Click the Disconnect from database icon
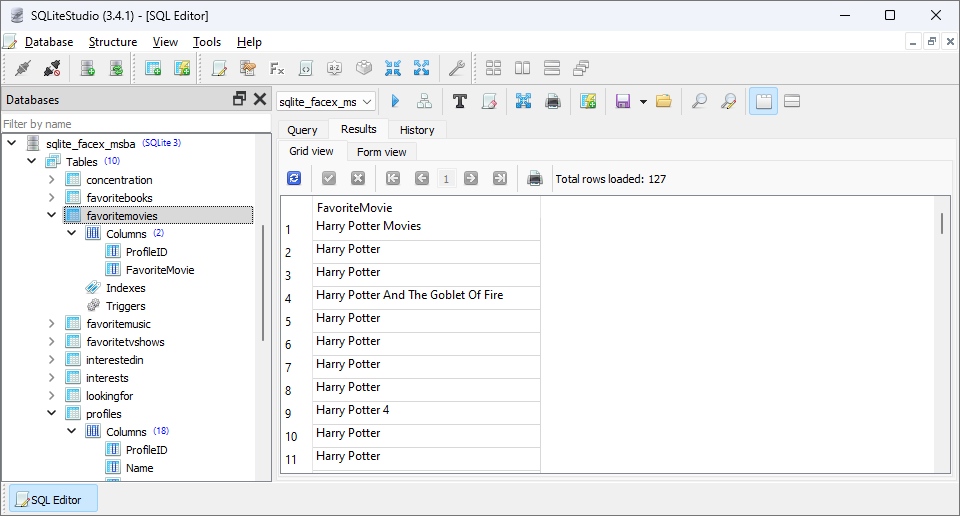 coord(52,68)
